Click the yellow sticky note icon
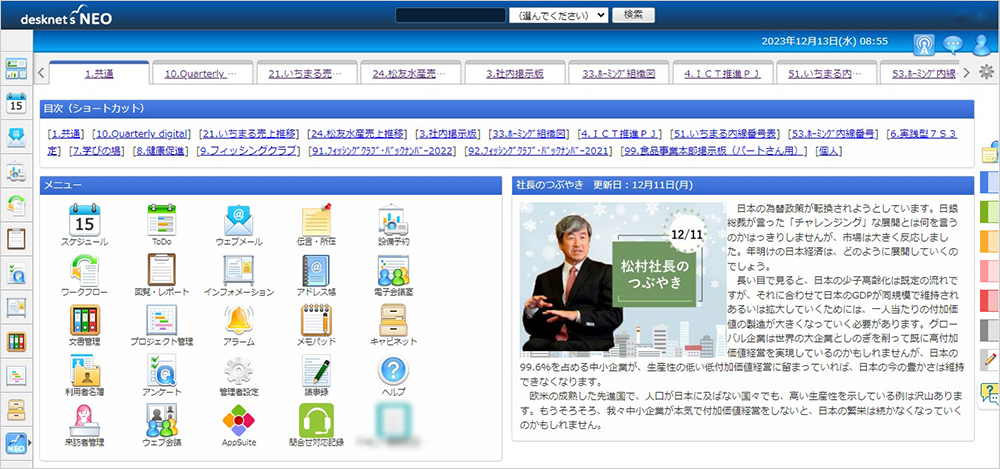This screenshot has width=1000, height=469. pyautogui.click(x=990, y=153)
